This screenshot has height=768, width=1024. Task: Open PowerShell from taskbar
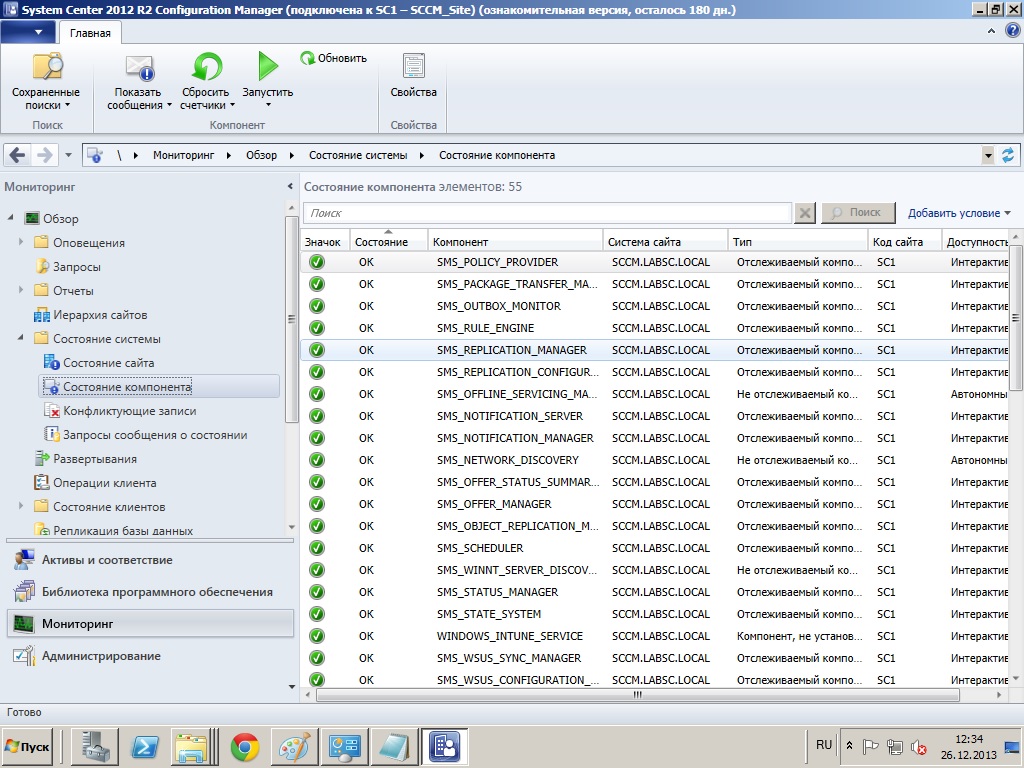pos(144,746)
